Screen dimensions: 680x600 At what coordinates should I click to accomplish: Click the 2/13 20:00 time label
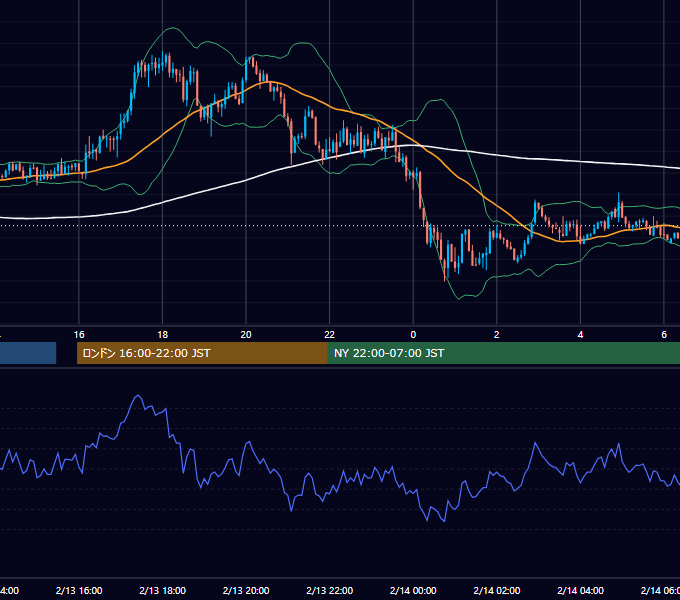coord(246,590)
